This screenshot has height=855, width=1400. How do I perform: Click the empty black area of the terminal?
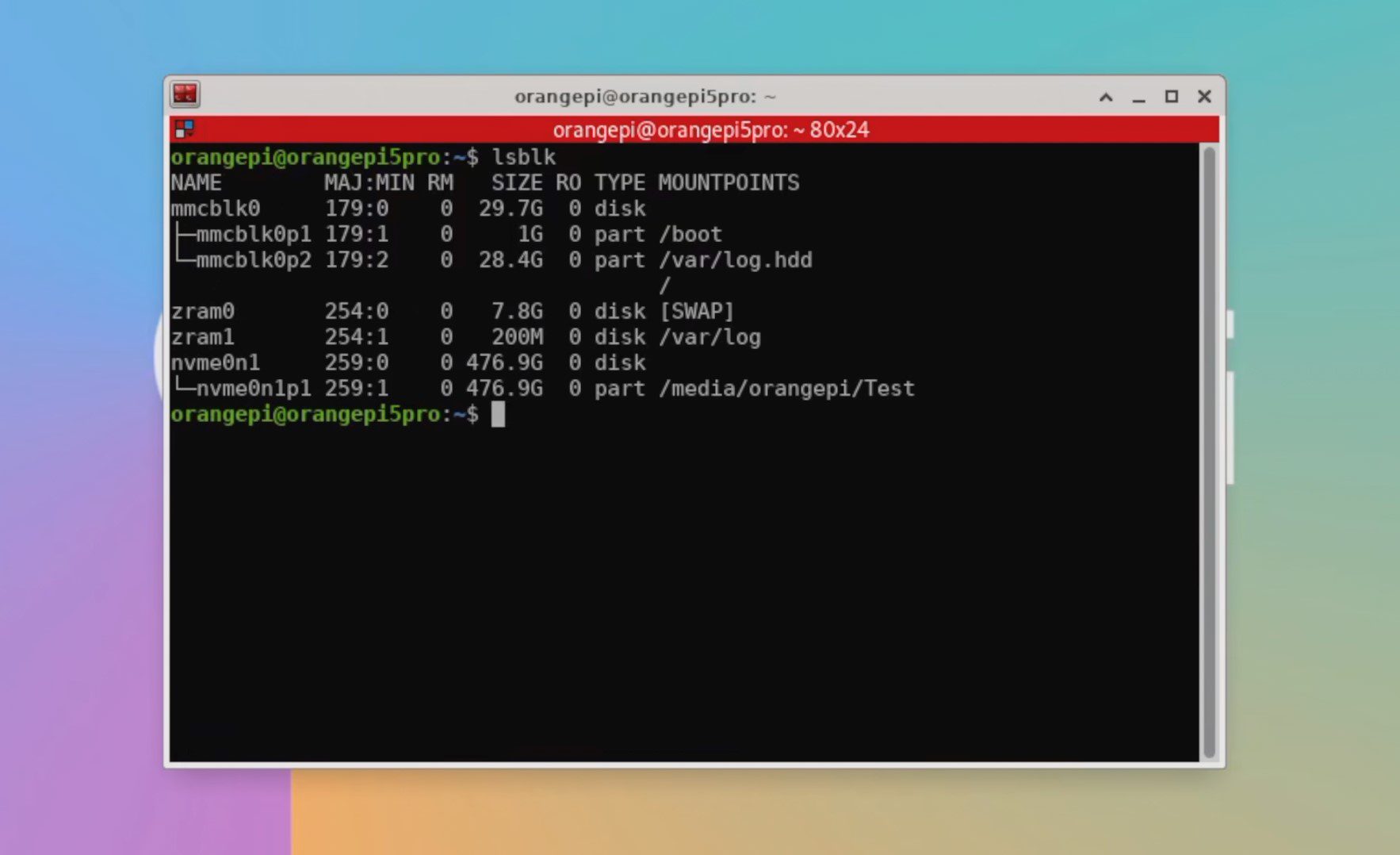(682, 595)
